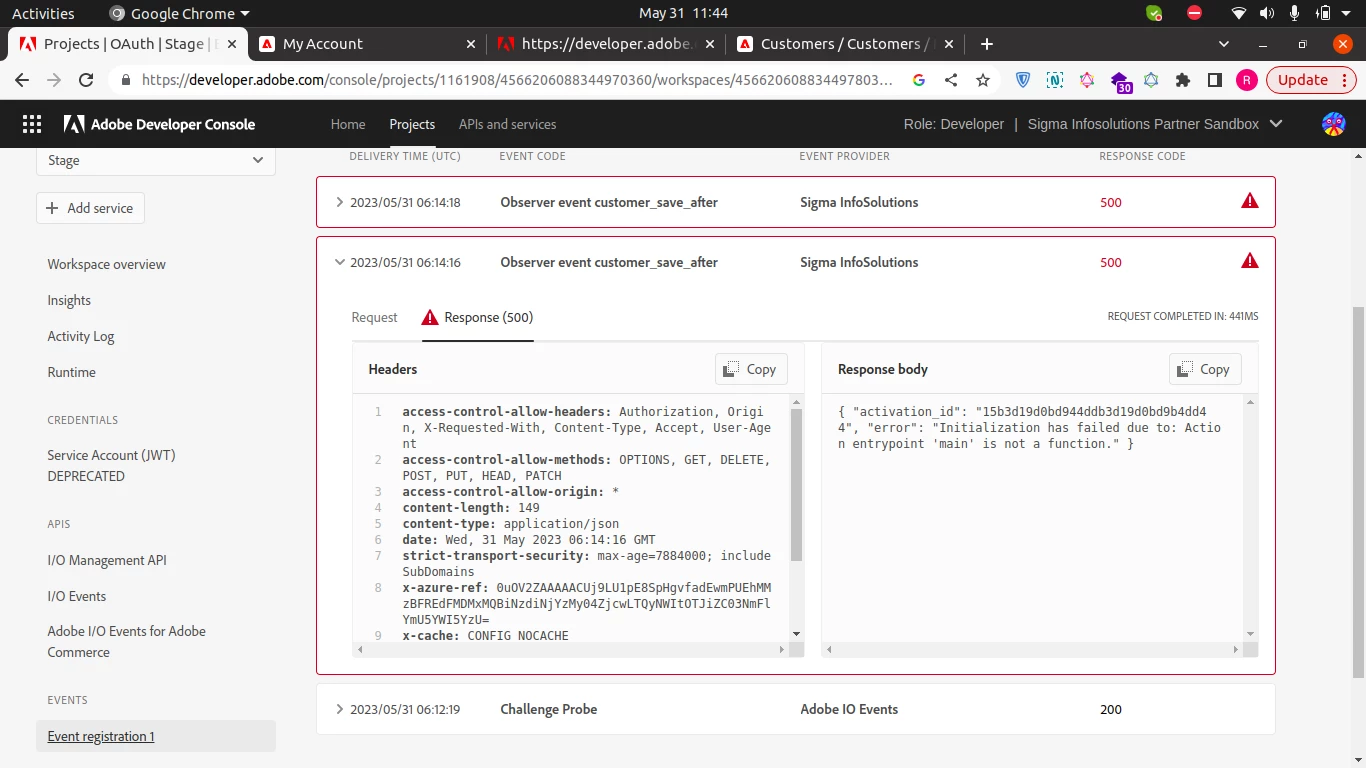The image size is (1366, 768).
Task: Open the Bitwarden shield extension
Action: click(1023, 80)
